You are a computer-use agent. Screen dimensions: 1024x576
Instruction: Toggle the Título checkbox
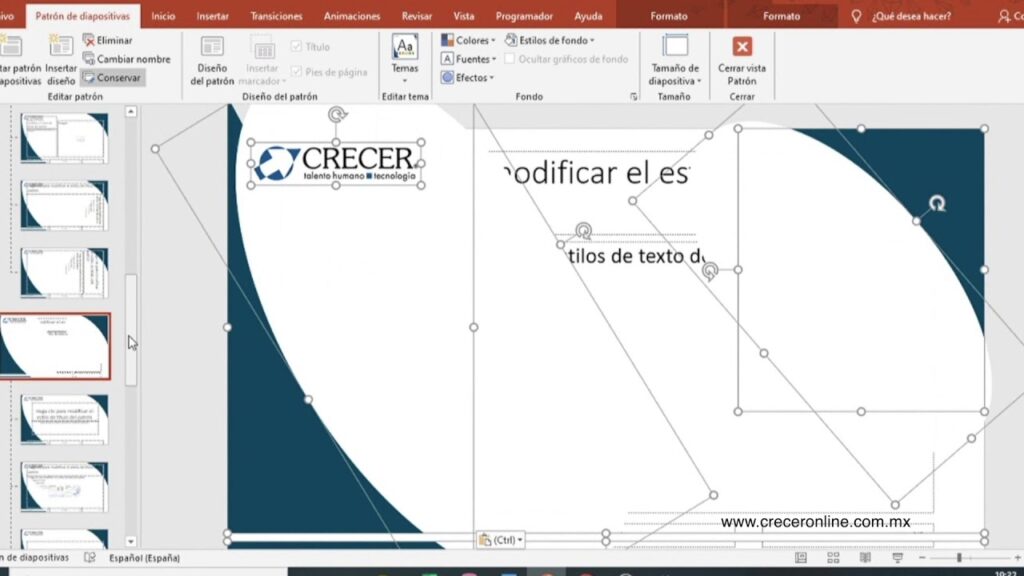click(x=296, y=44)
